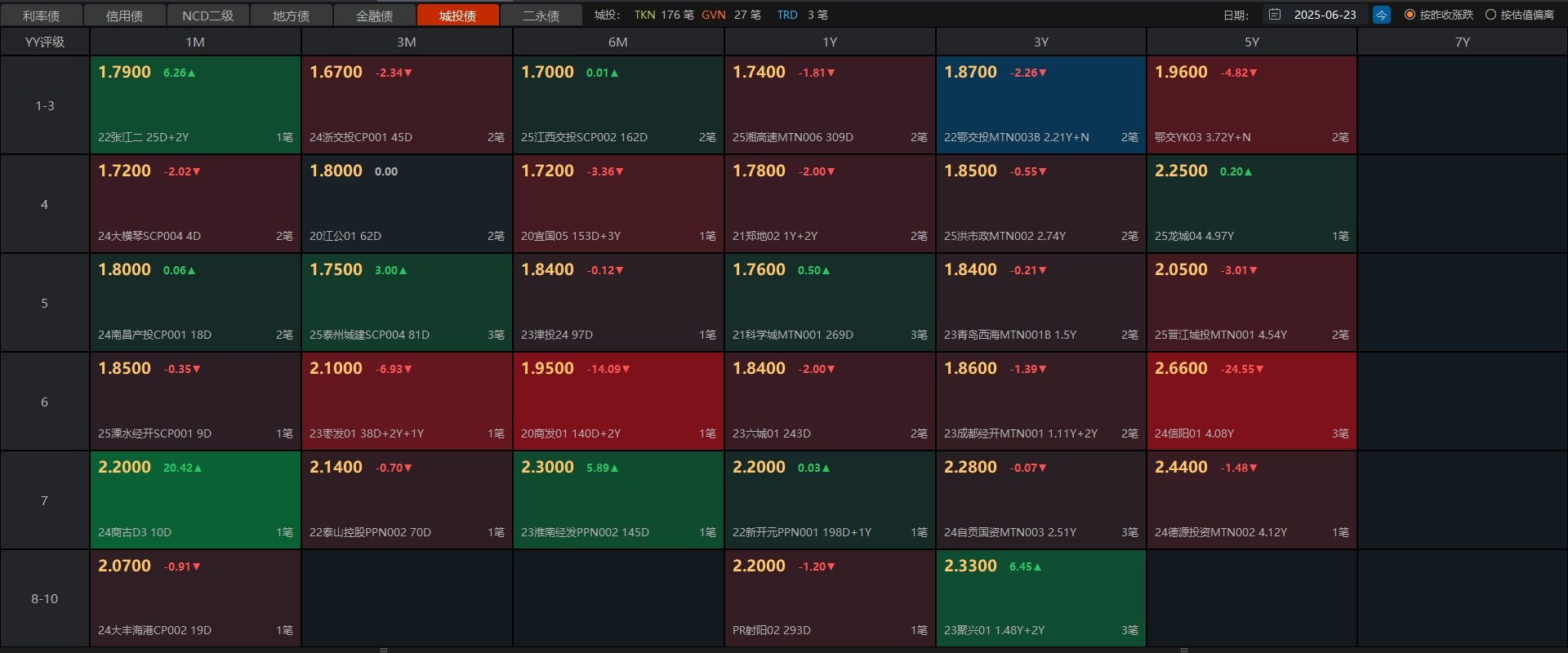Screen dimensions: 1568x653
Task: Select the rating 6 row header
Action: pos(45,402)
